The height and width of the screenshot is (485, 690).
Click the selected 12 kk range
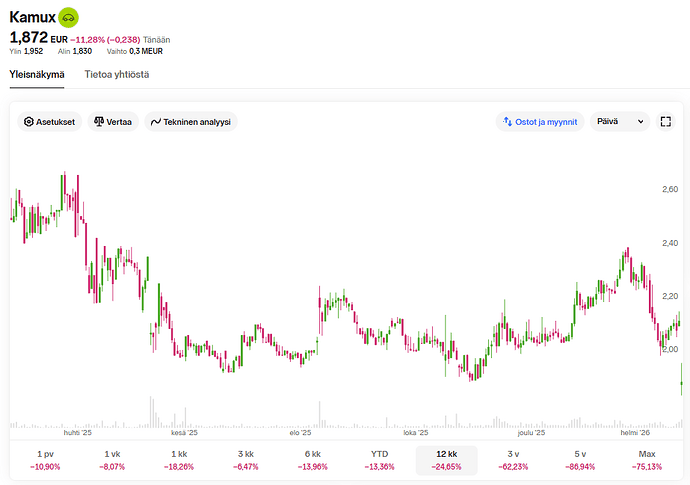tap(446, 460)
